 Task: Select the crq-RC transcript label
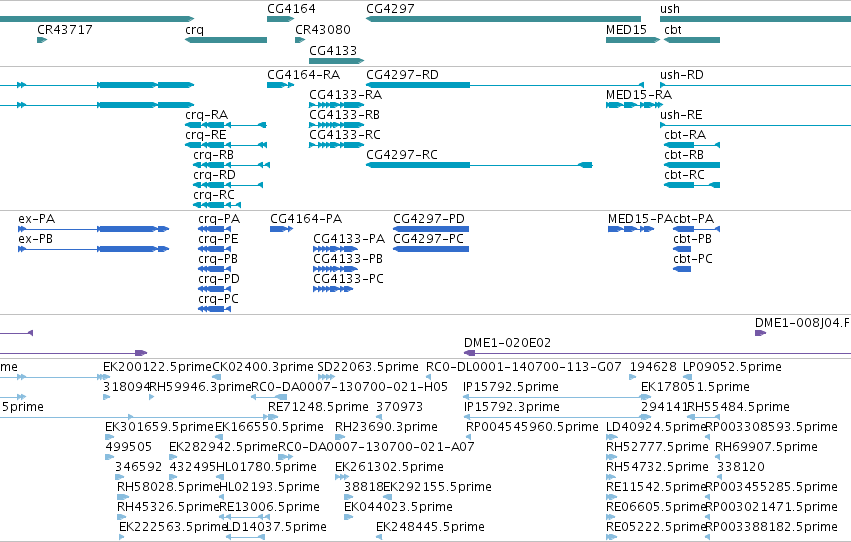(x=214, y=195)
